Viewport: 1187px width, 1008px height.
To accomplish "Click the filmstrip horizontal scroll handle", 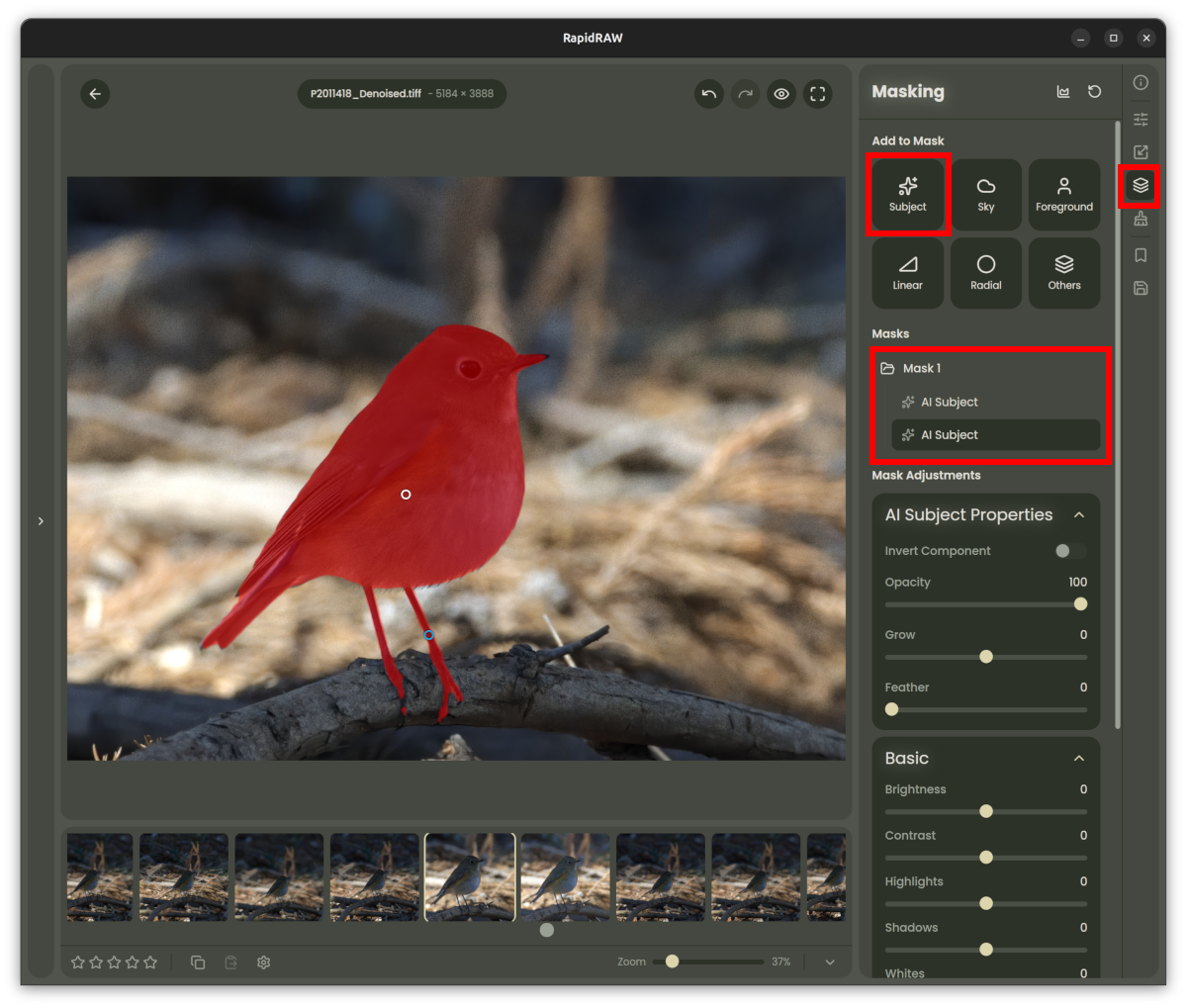I will 547,930.
